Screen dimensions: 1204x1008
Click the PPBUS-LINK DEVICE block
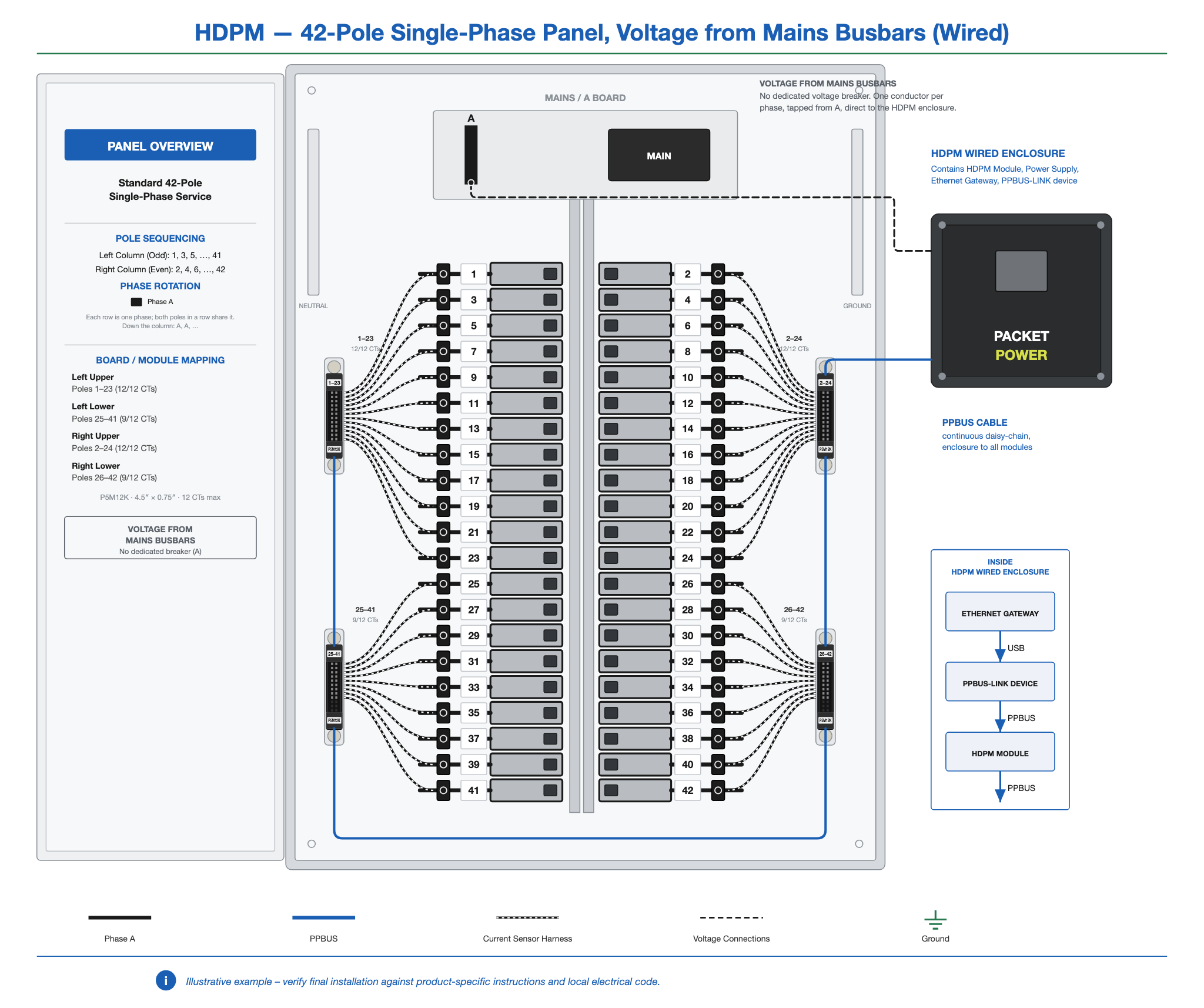pos(1000,682)
